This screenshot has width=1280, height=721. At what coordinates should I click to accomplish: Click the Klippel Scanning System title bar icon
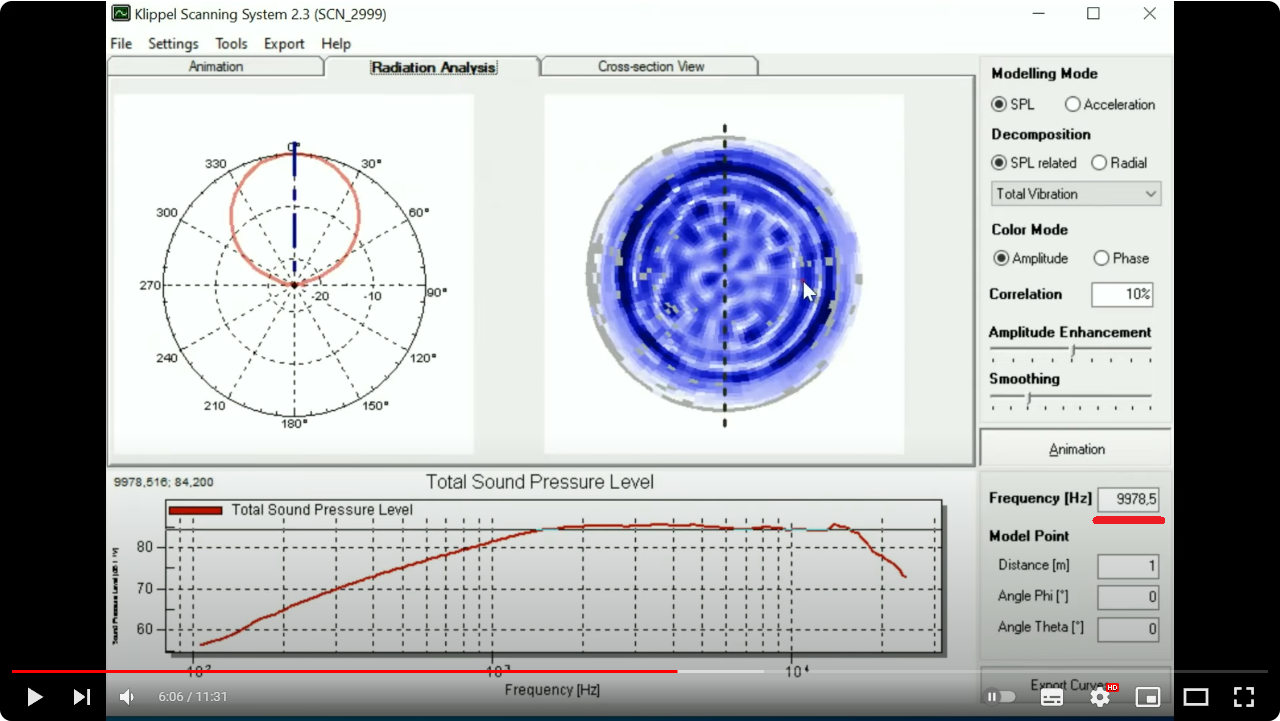[121, 14]
